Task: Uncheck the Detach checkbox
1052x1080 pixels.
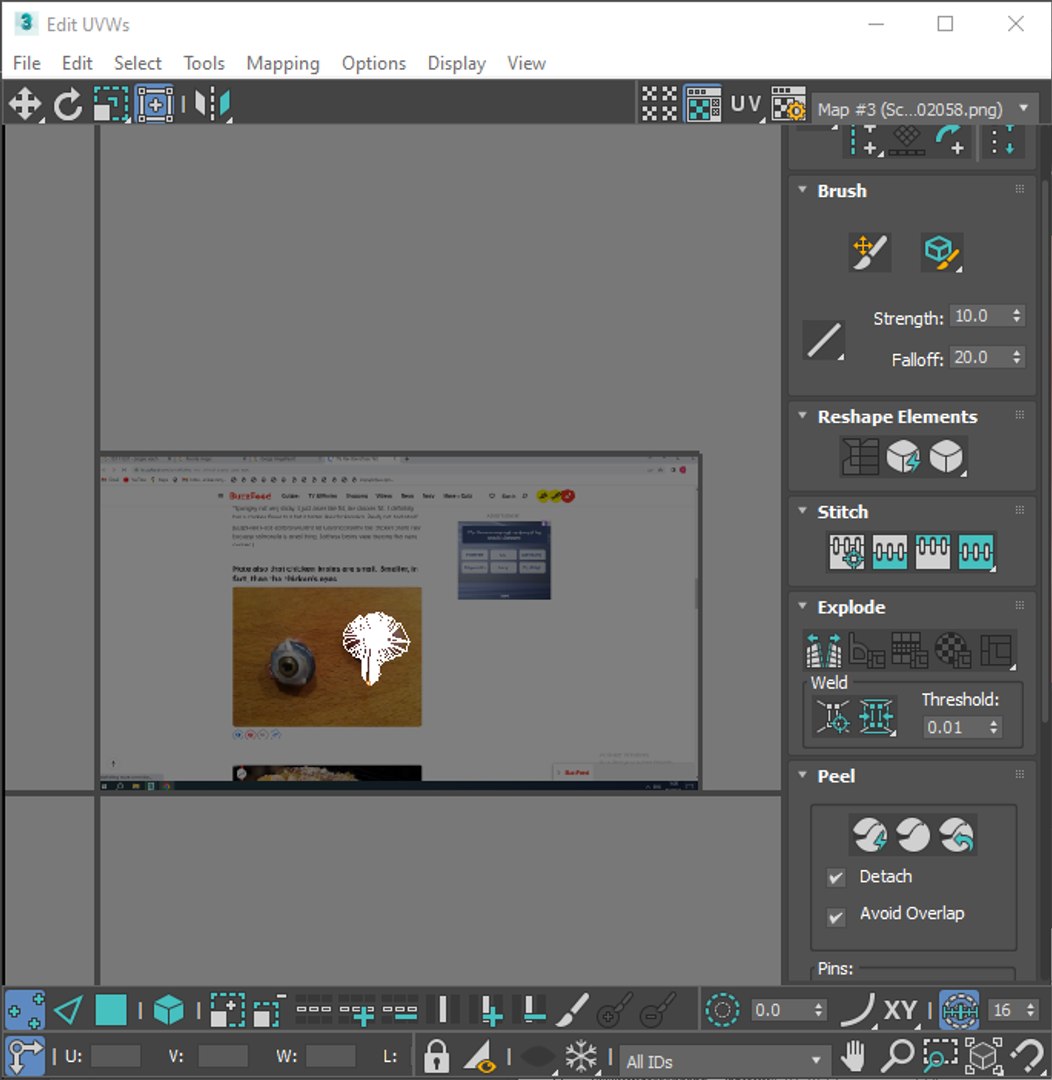Action: tap(836, 878)
